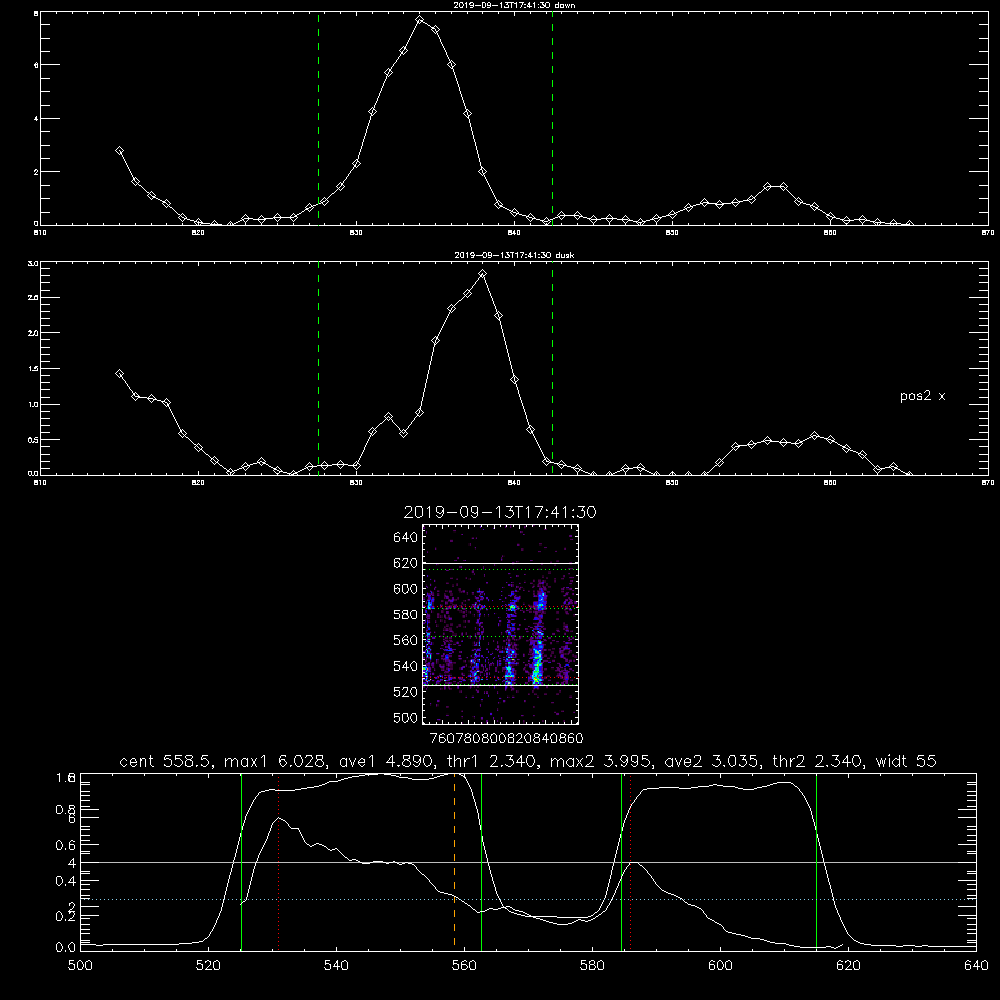Click the green solid line near 562 in the bottom plot

click(482, 860)
